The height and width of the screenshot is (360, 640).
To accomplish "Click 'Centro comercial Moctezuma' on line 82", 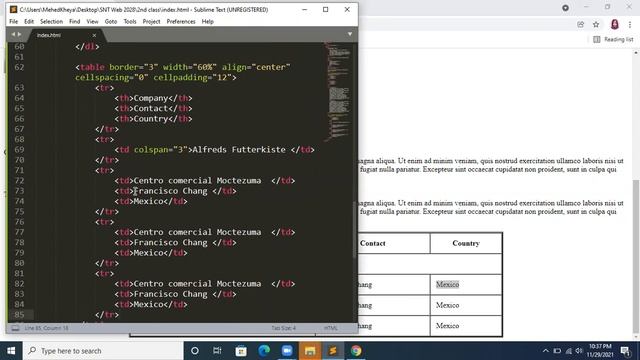I will tap(197, 284).
